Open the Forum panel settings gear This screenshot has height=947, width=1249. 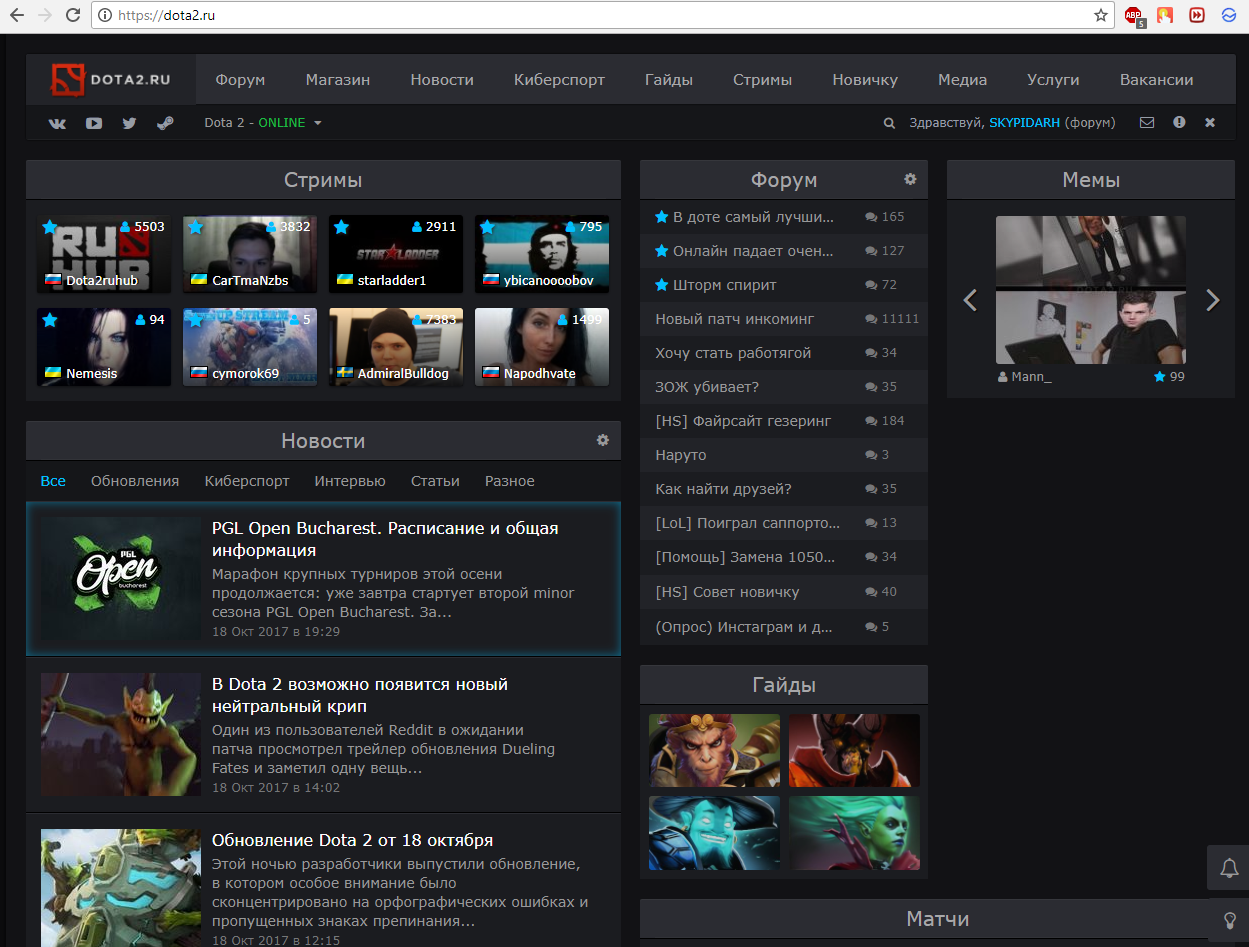click(x=910, y=179)
